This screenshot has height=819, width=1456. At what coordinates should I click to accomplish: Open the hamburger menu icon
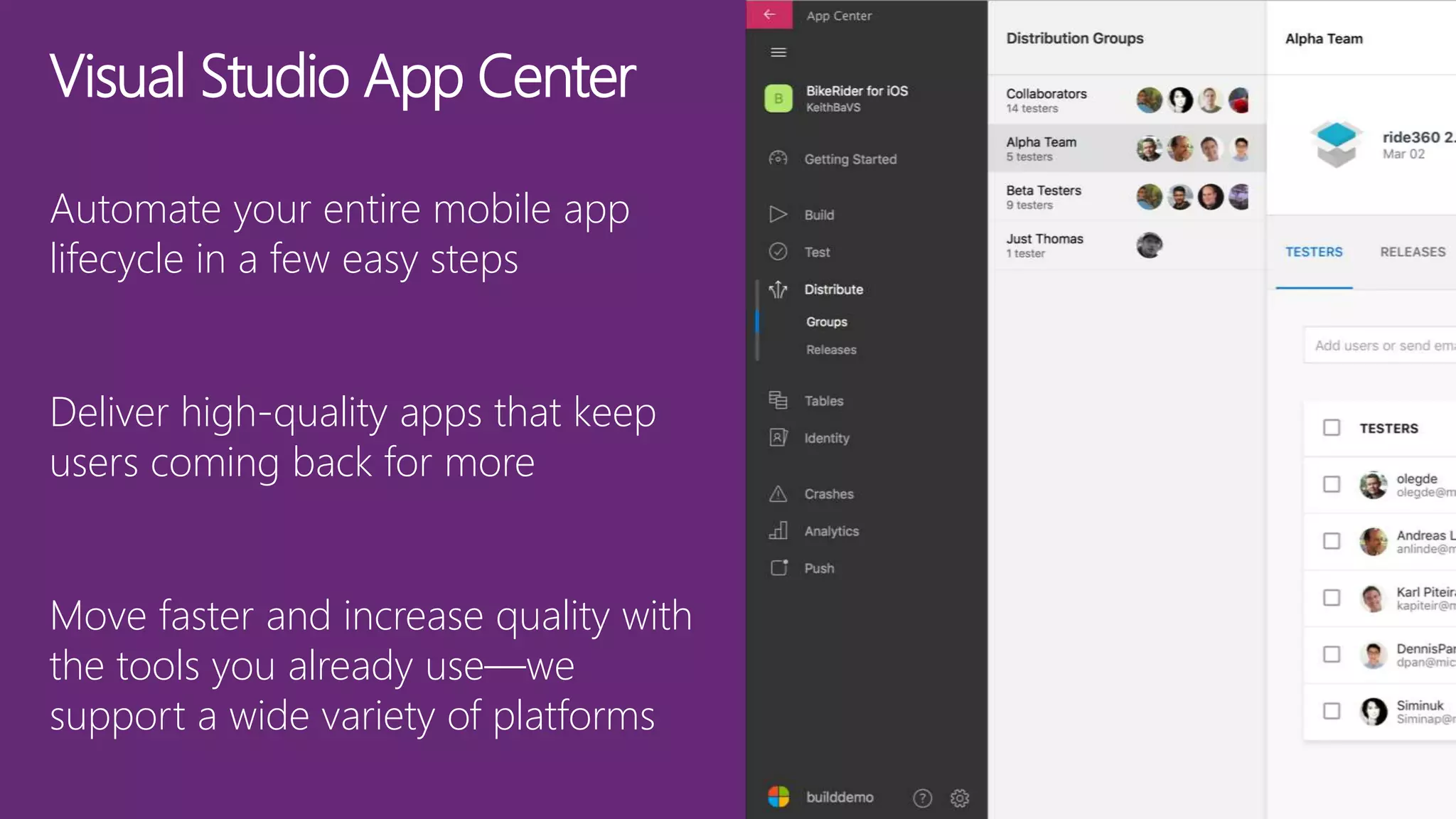[778, 53]
